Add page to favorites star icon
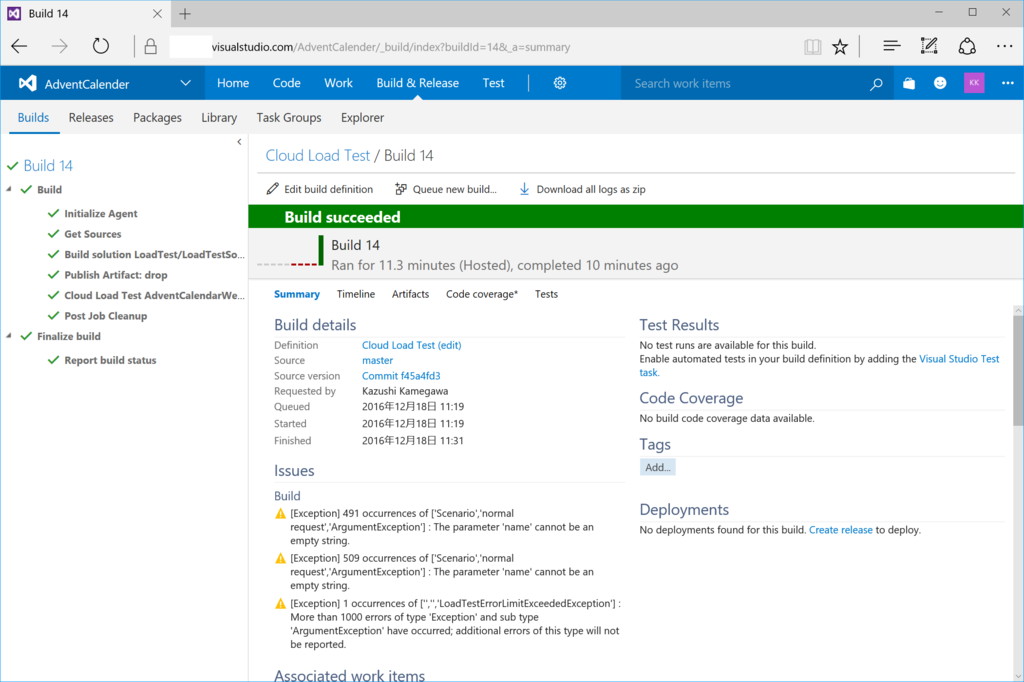1024x682 pixels. (840, 46)
